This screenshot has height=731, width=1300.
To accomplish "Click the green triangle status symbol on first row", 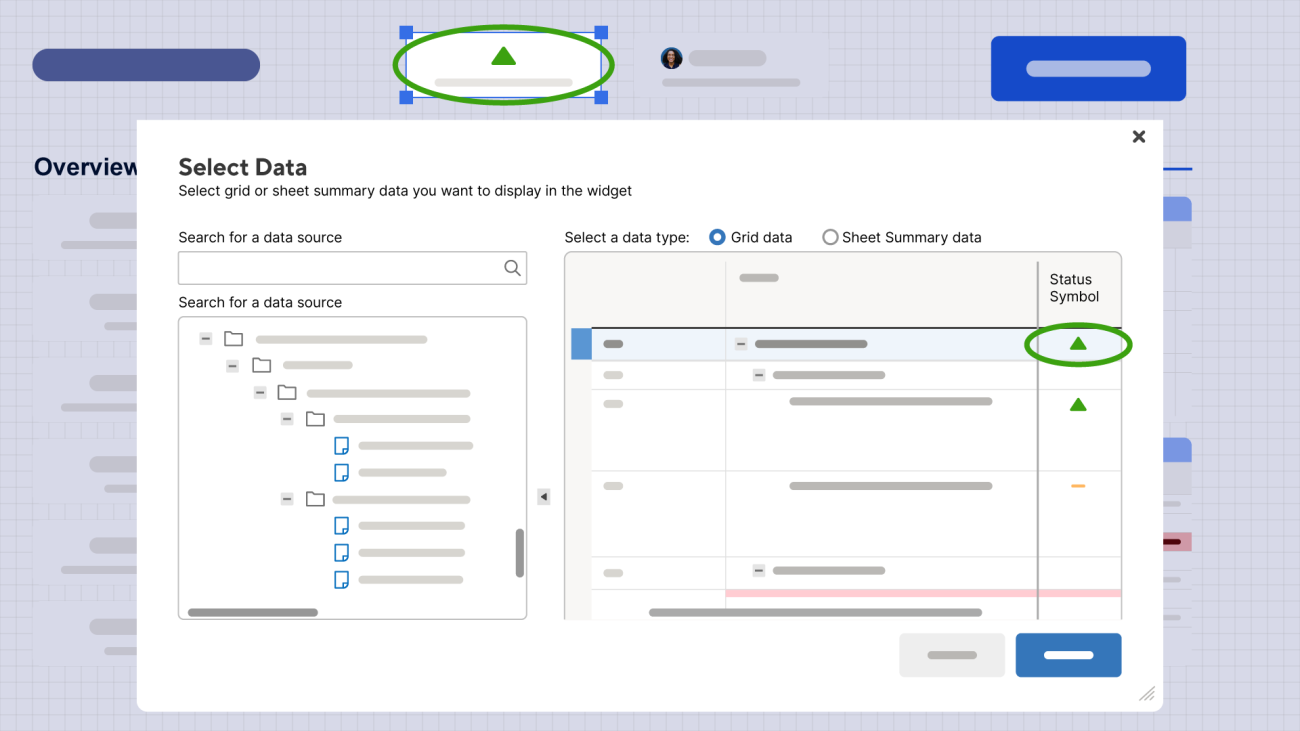I will pos(1078,343).
